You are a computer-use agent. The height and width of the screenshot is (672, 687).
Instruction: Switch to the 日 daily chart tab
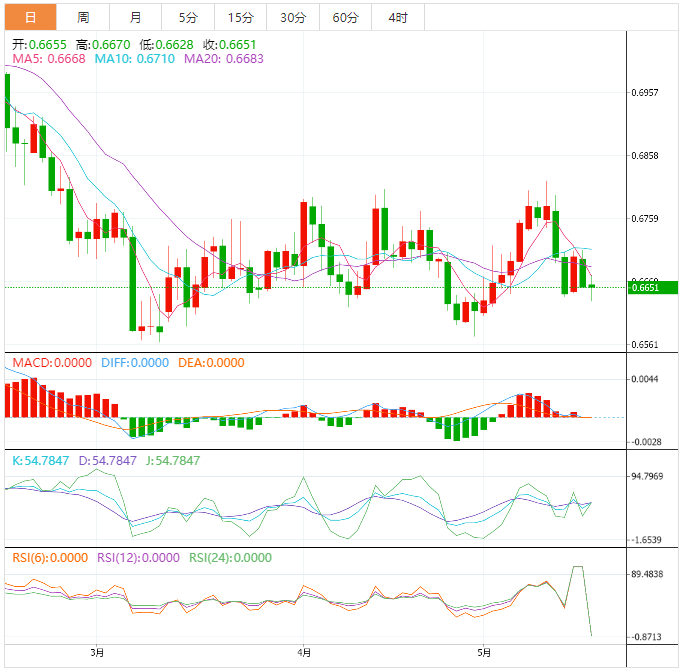(31, 18)
